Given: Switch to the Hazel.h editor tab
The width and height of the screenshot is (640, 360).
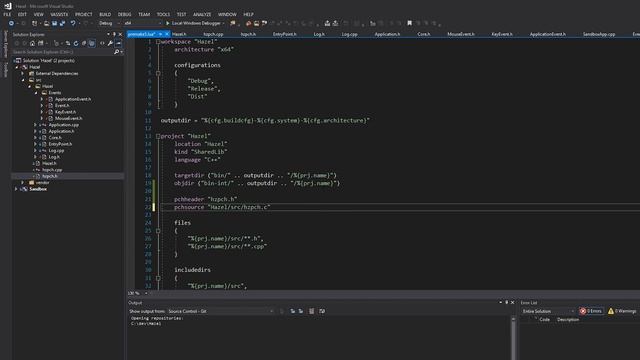Looking at the screenshot, I should pos(179,34).
